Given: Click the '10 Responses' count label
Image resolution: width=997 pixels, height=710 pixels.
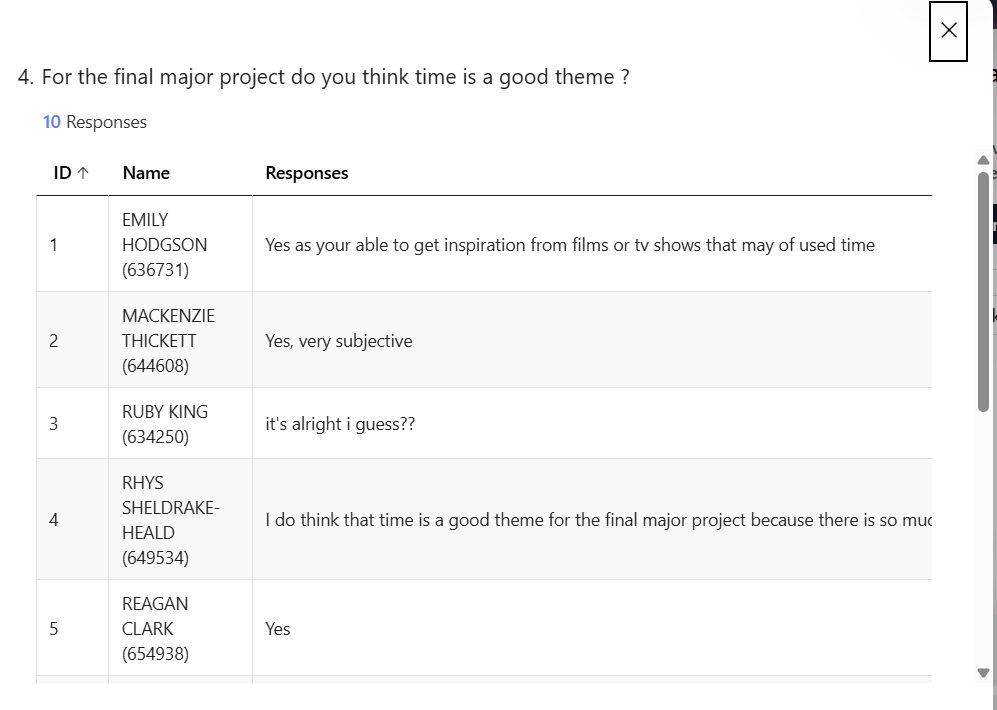Looking at the screenshot, I should [95, 122].
